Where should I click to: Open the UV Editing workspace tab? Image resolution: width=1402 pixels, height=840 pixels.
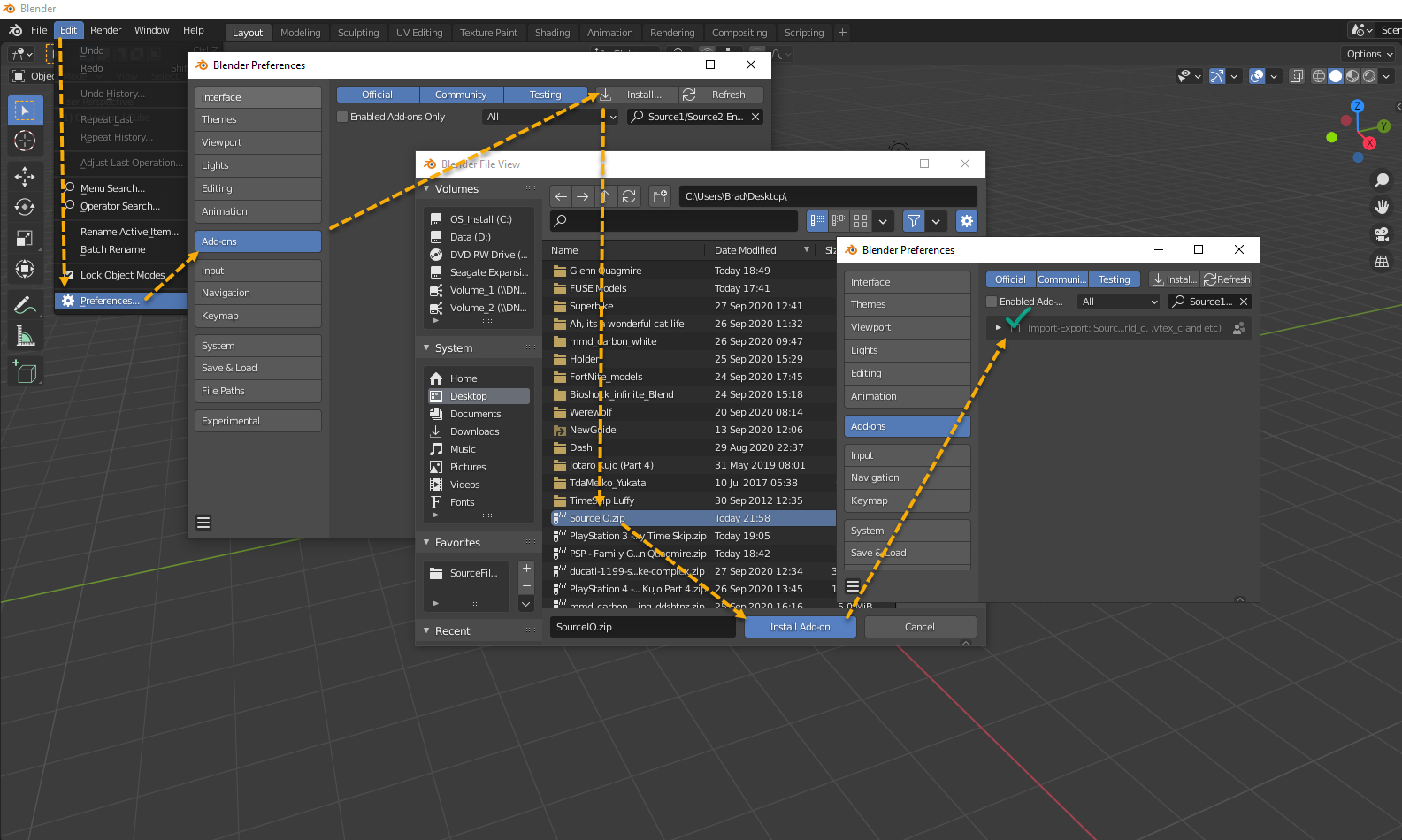[x=419, y=33]
